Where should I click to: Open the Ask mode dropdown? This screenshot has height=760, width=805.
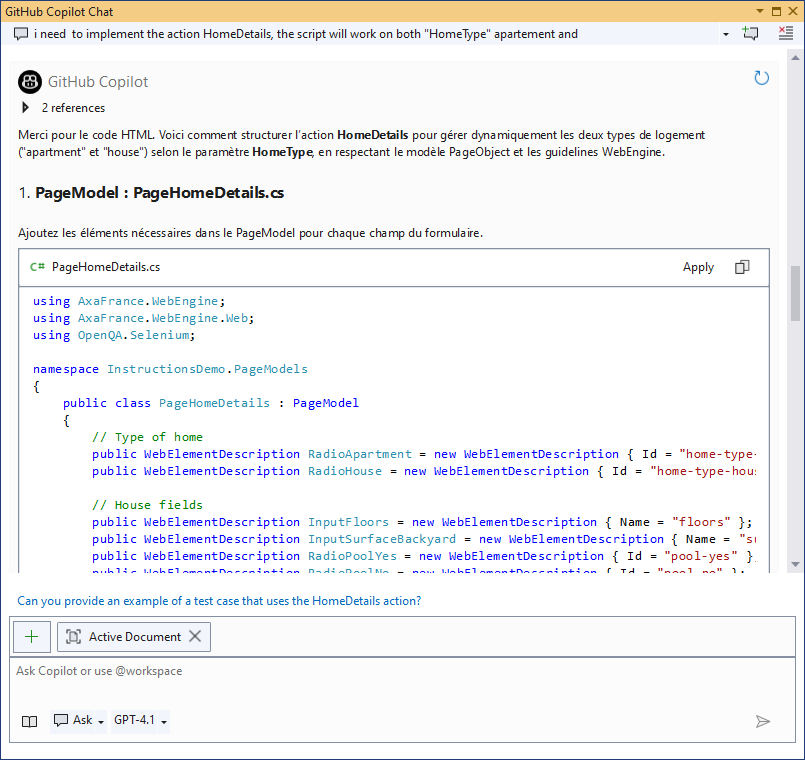pyautogui.click(x=79, y=720)
